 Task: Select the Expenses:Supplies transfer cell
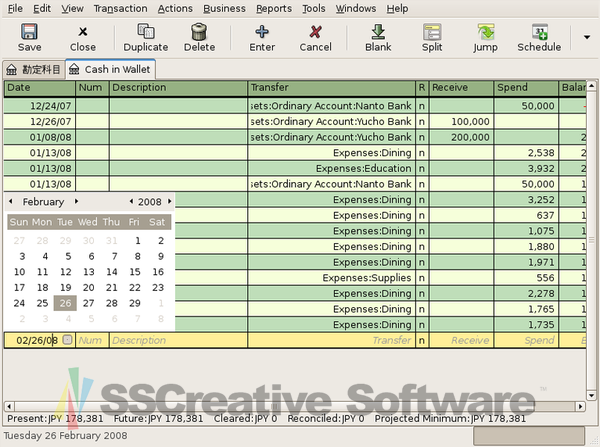[x=331, y=278]
